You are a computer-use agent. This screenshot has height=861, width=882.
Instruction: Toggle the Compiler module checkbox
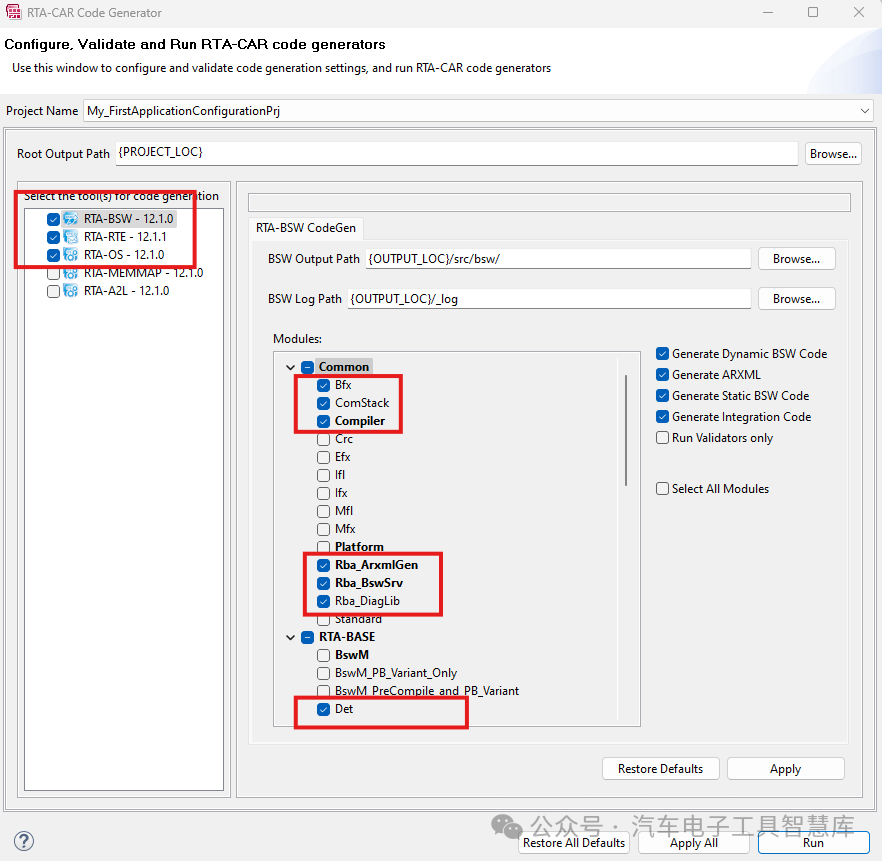(323, 421)
